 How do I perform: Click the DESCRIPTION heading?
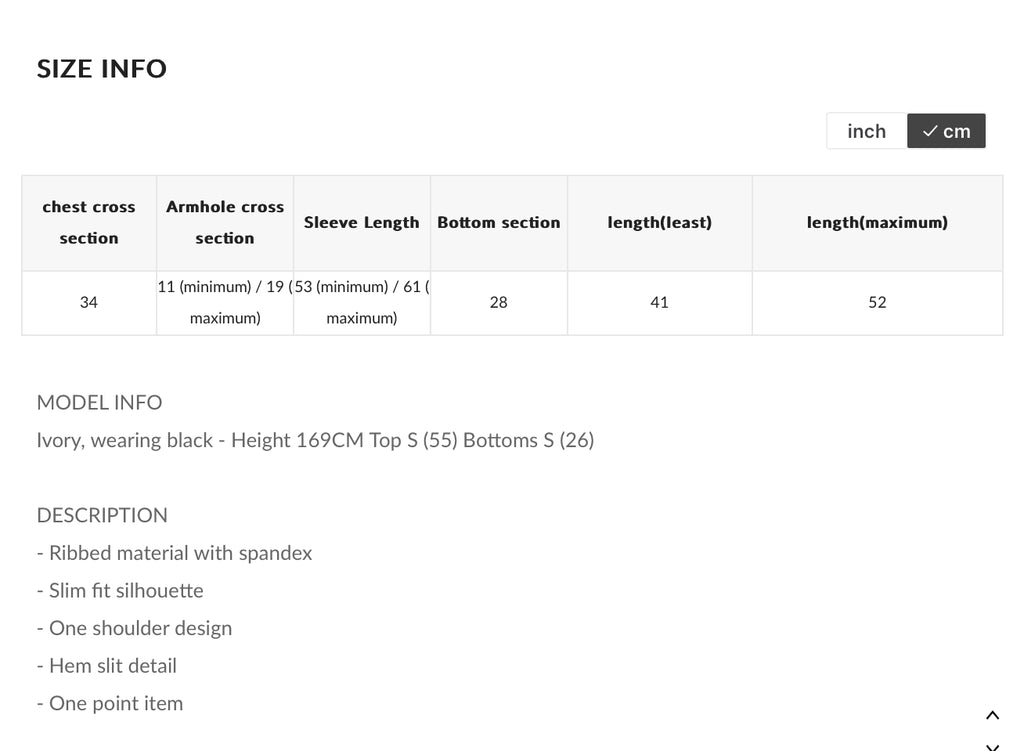point(103,515)
